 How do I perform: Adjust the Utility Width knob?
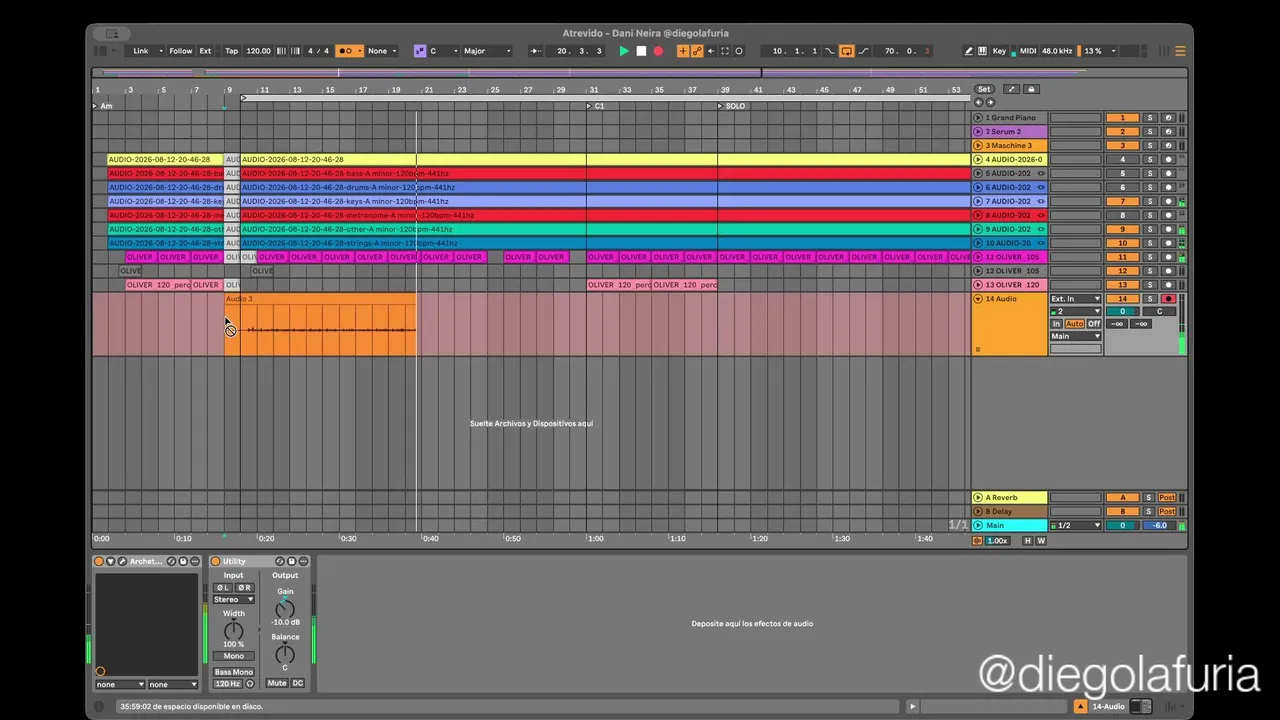click(234, 631)
